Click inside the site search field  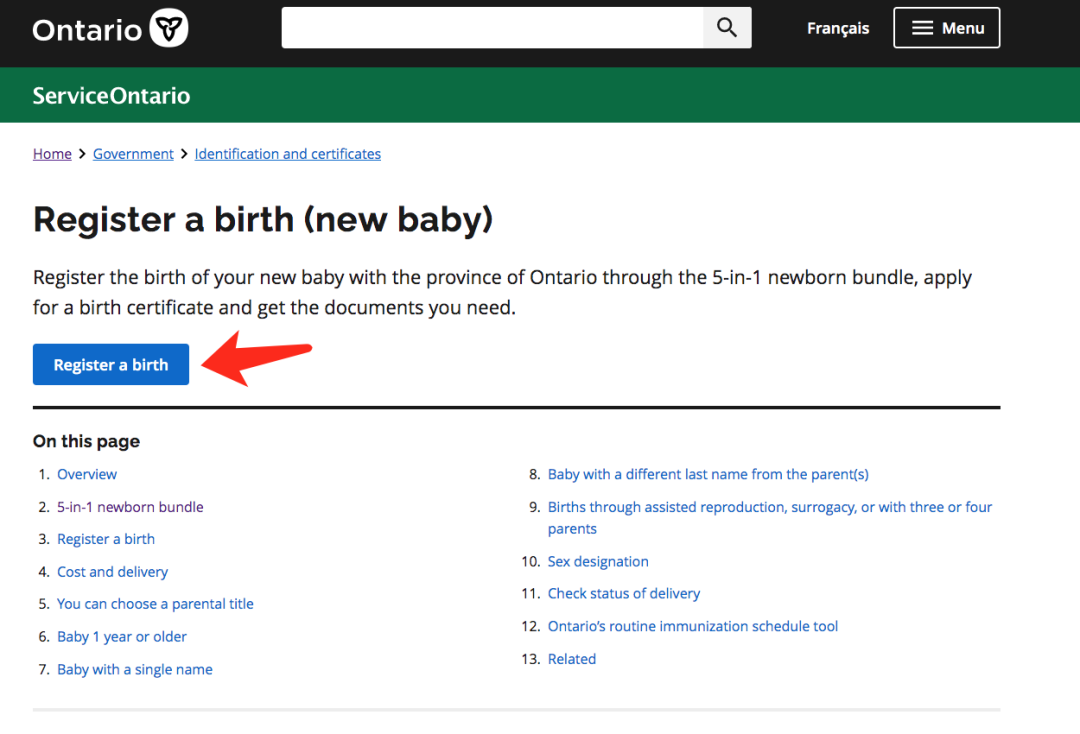[492, 28]
